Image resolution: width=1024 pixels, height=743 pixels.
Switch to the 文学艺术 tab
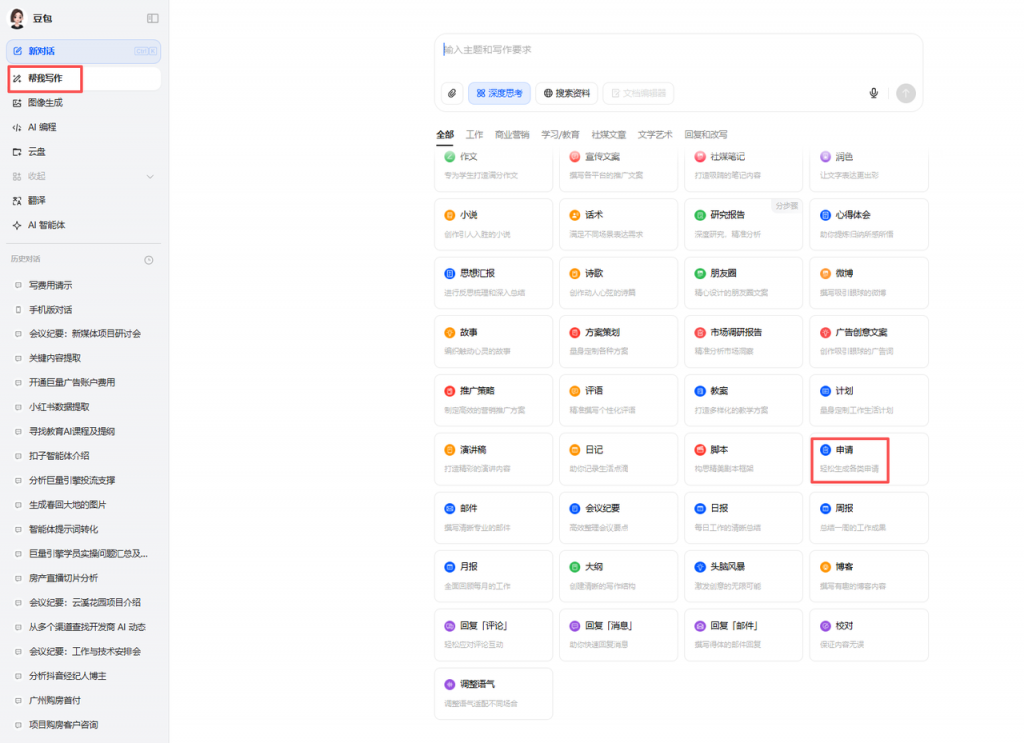pyautogui.click(x=655, y=134)
